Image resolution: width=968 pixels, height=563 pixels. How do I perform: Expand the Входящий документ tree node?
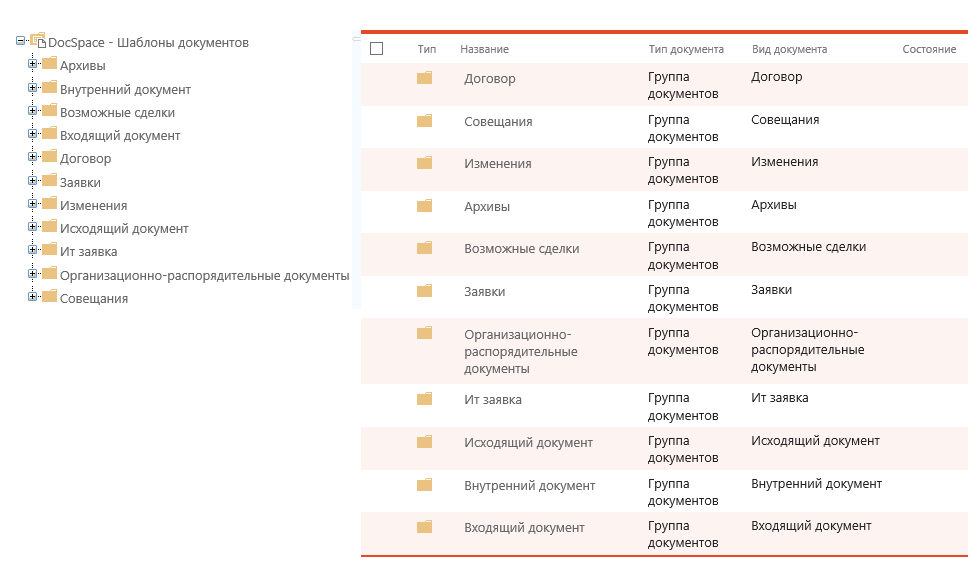33,133
